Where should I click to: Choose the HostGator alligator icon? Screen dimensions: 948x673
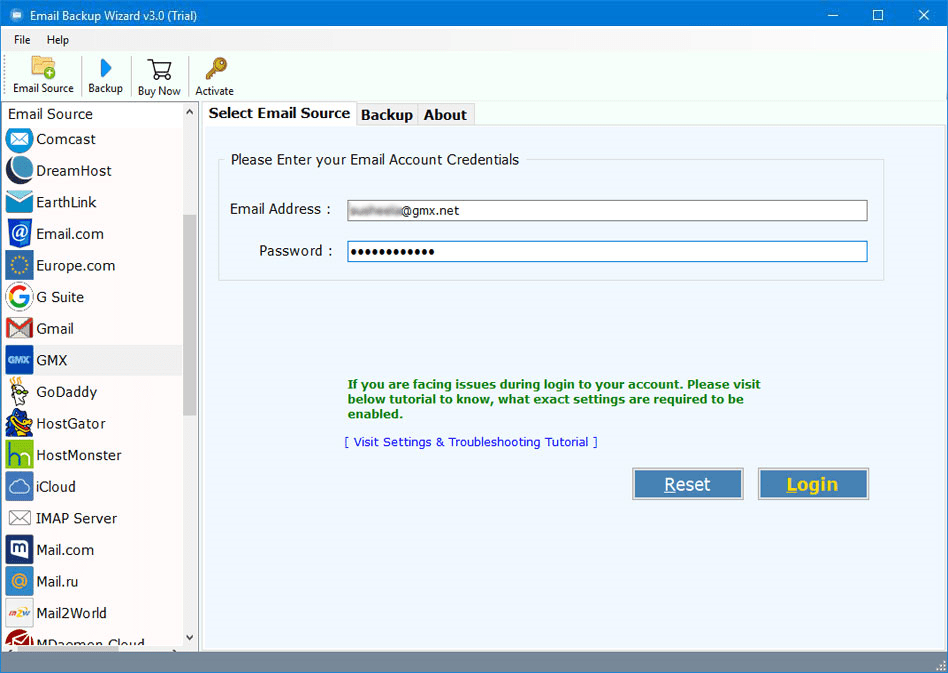click(19, 423)
